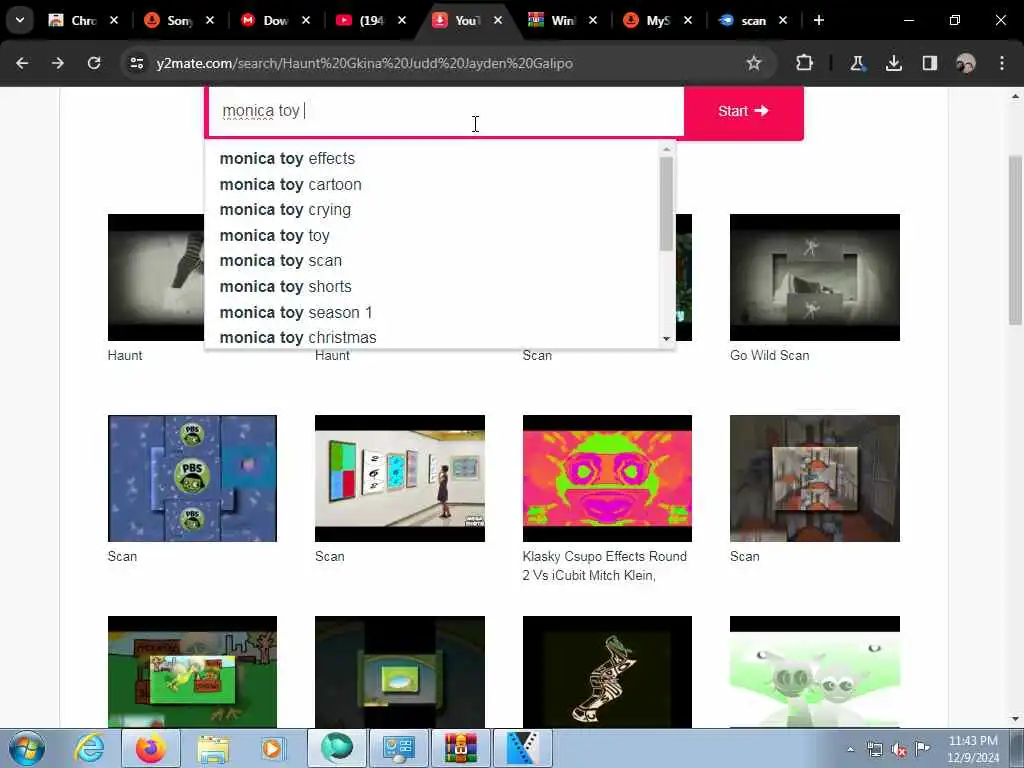The width and height of the screenshot is (1024, 768).
Task: Launch Firefox from taskbar
Action: [x=151, y=748]
